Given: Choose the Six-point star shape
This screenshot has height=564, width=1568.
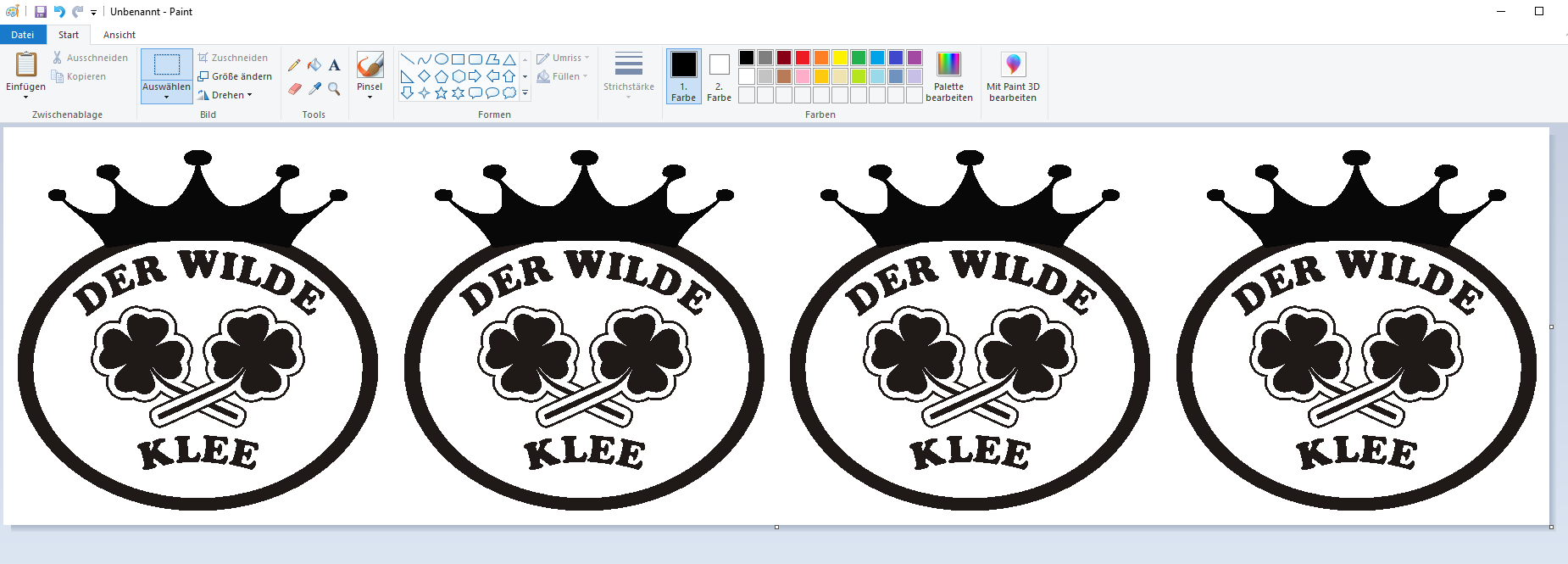Looking at the screenshot, I should [459, 93].
